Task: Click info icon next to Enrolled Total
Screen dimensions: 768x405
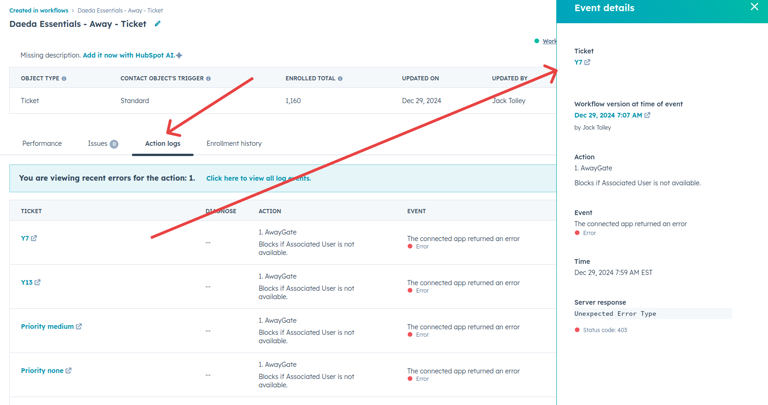Action: (340, 78)
